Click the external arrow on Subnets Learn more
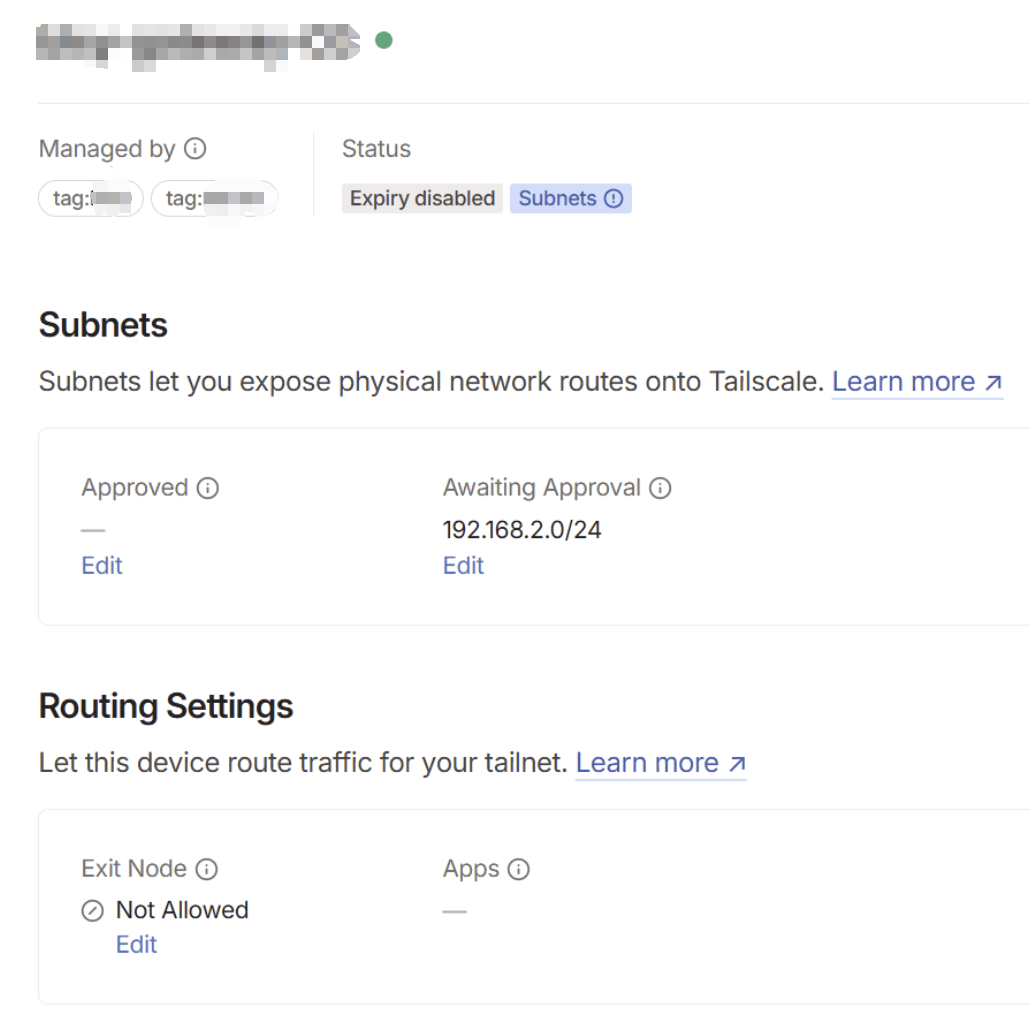Image resolution: width=1030 pixels, height=1011 pixels. pyautogui.click(x=993, y=382)
